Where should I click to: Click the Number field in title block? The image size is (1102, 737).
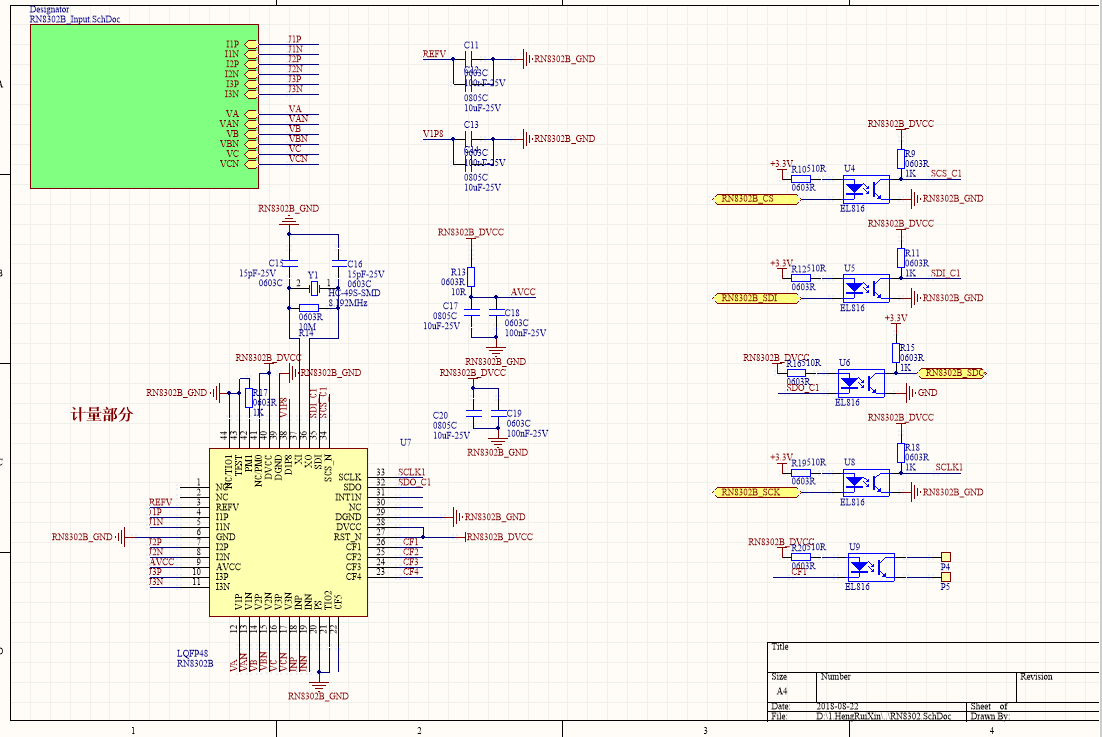click(916, 687)
